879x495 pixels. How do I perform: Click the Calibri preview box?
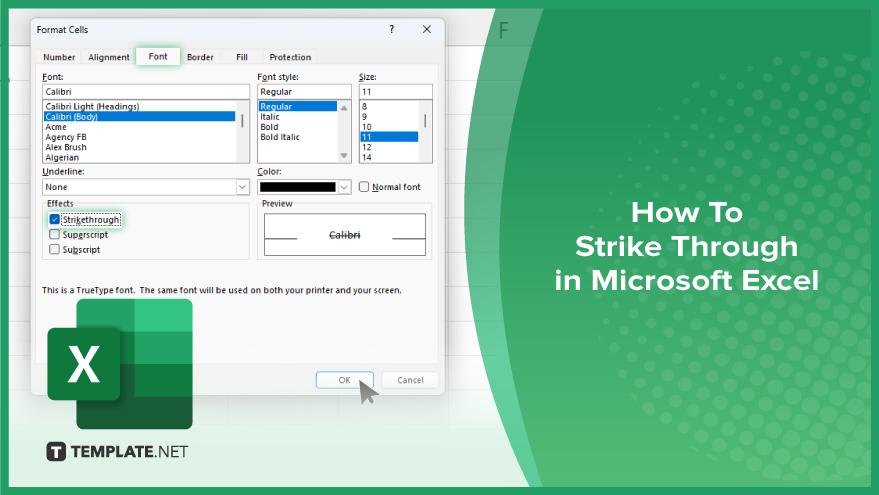coord(345,234)
